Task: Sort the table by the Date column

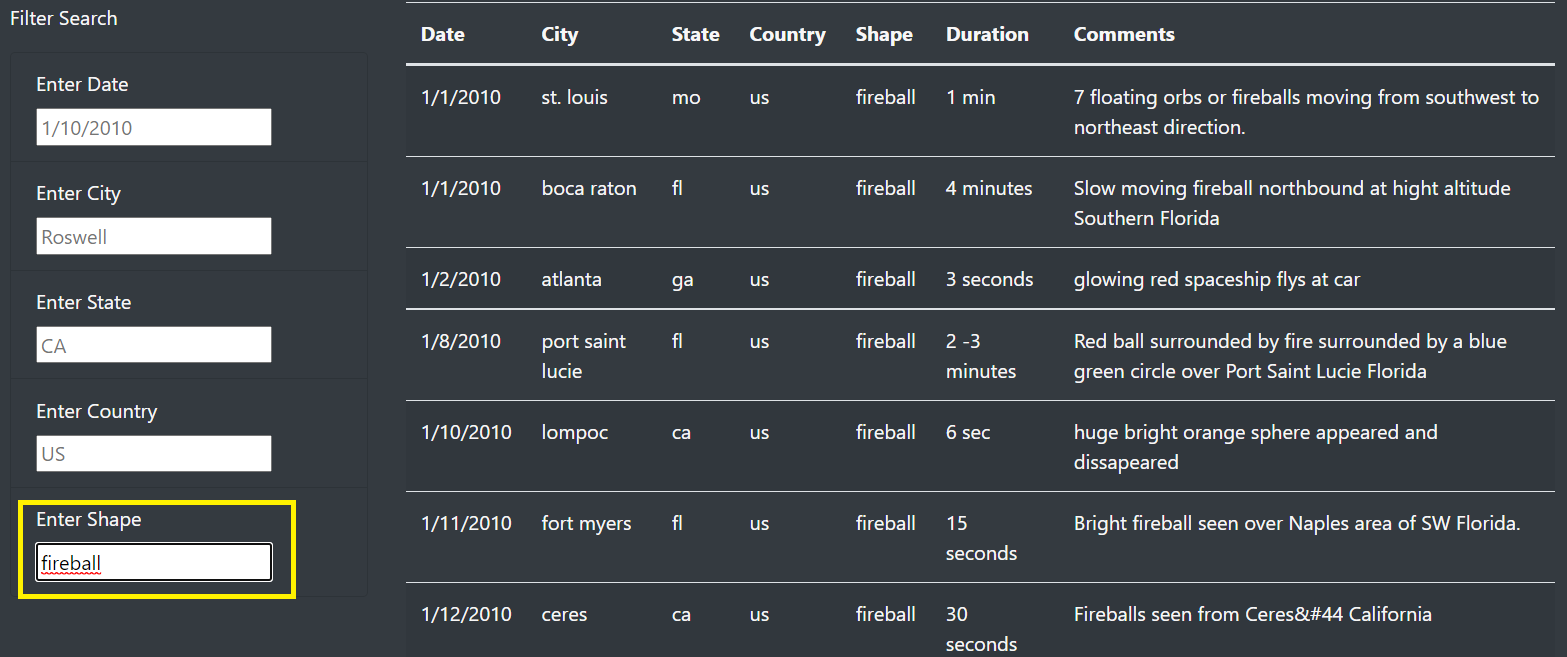Action: pos(443,33)
